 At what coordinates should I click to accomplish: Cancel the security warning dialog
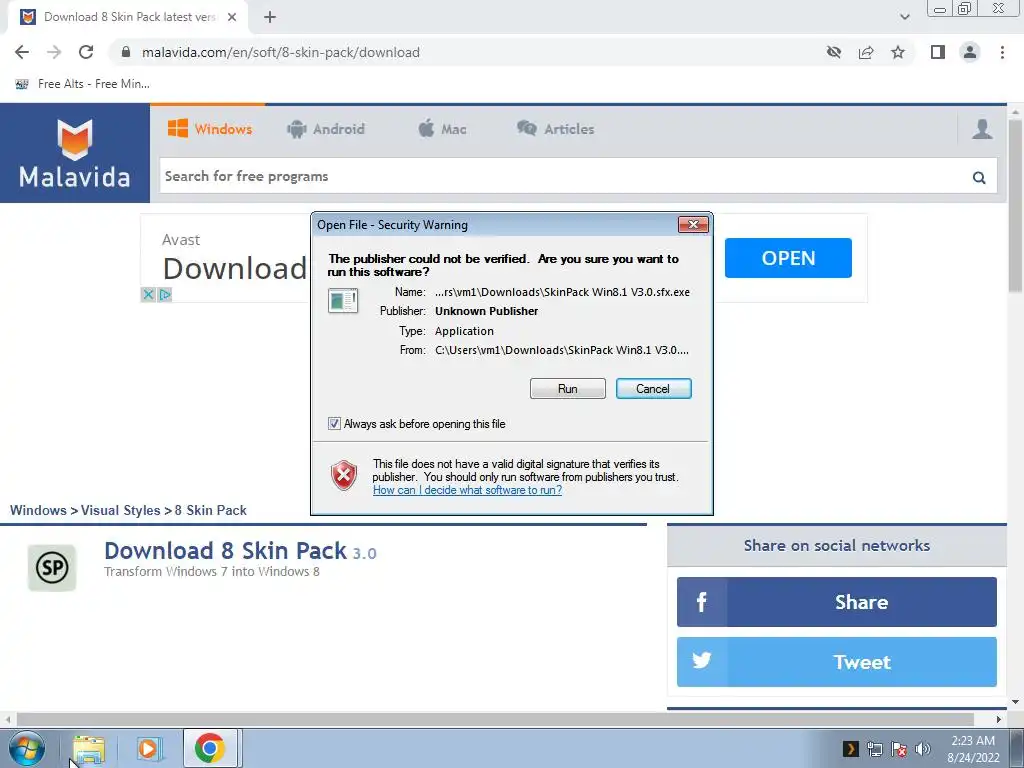pyautogui.click(x=653, y=389)
